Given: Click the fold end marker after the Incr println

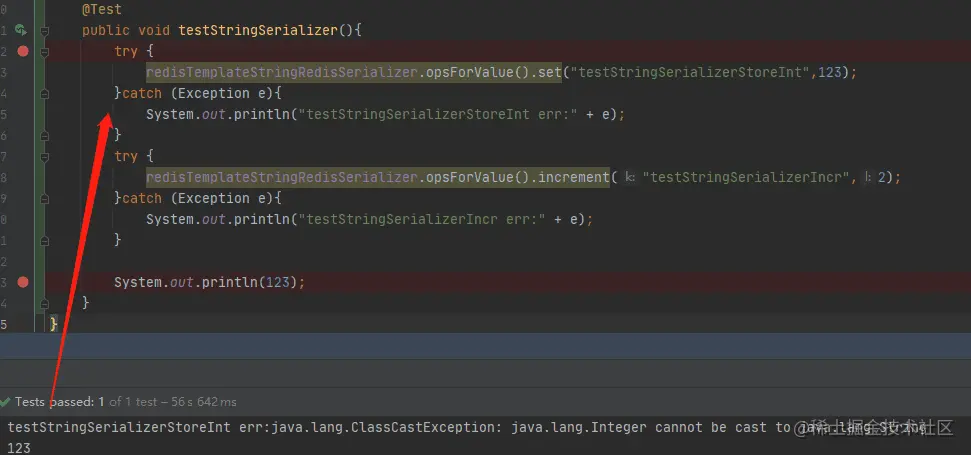Looking at the screenshot, I should point(44,240).
